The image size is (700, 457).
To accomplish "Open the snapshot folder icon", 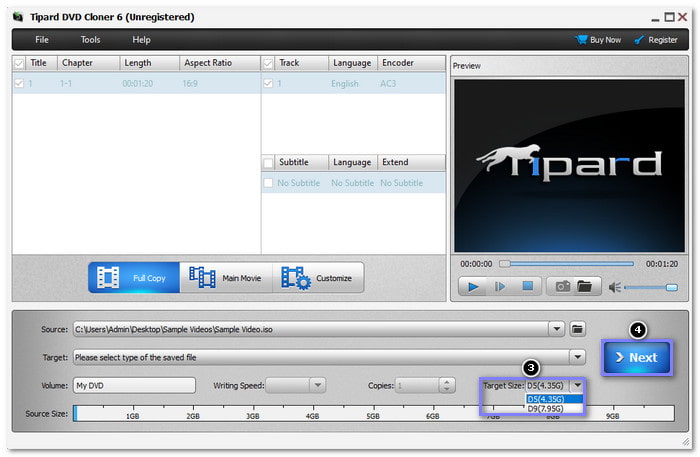I will point(585,286).
